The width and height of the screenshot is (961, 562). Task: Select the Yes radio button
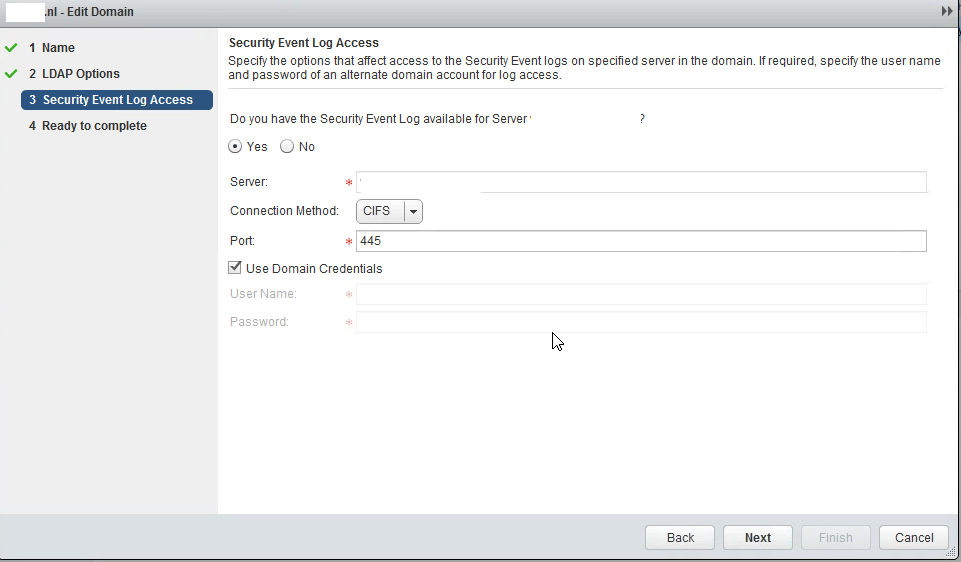[x=236, y=147]
